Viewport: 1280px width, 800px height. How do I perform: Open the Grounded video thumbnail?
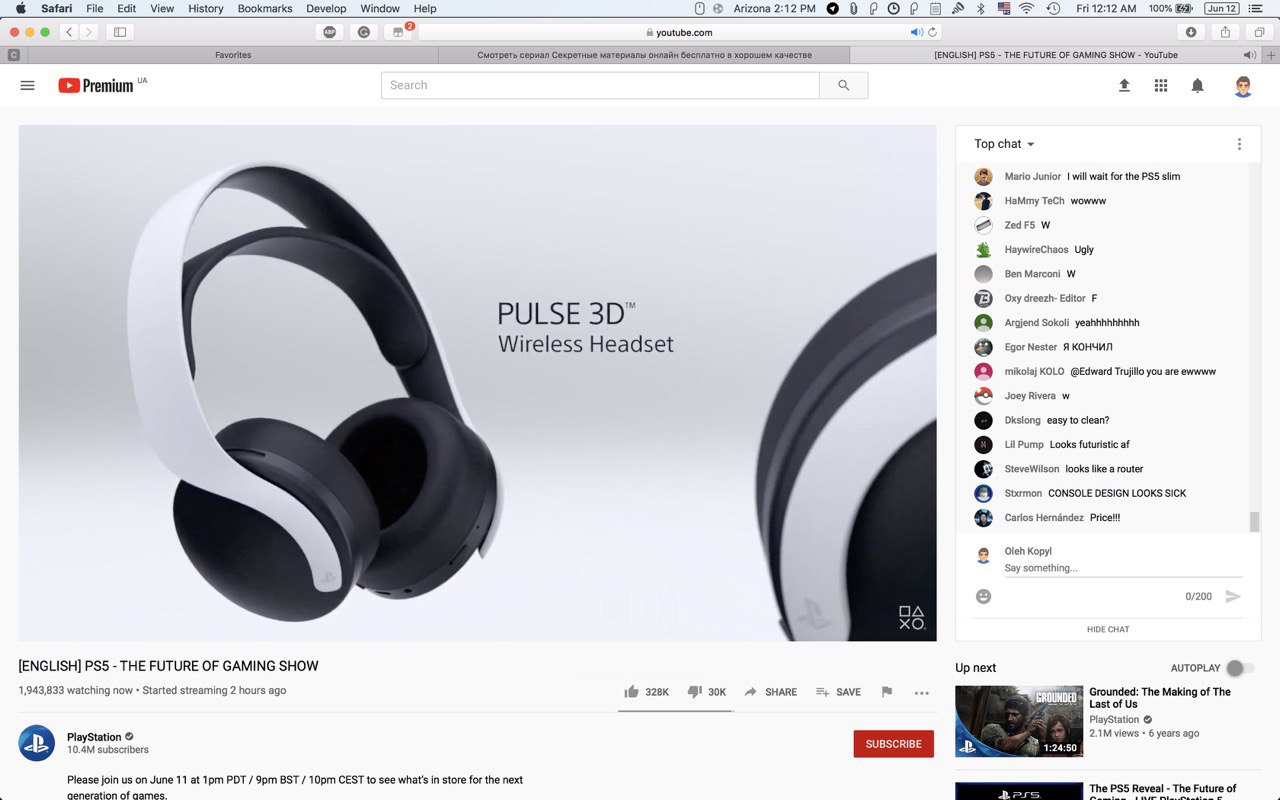1019,721
